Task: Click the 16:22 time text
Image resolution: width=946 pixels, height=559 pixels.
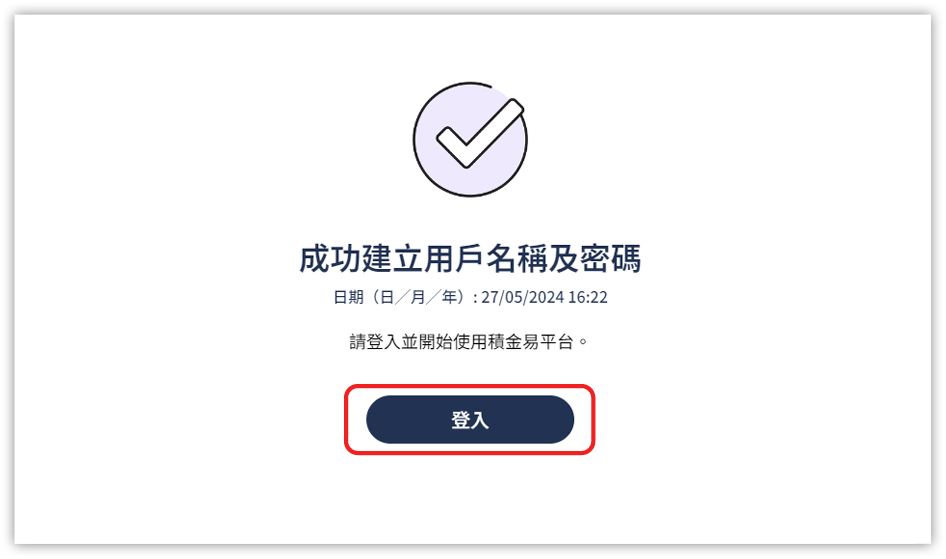Action: tap(588, 297)
